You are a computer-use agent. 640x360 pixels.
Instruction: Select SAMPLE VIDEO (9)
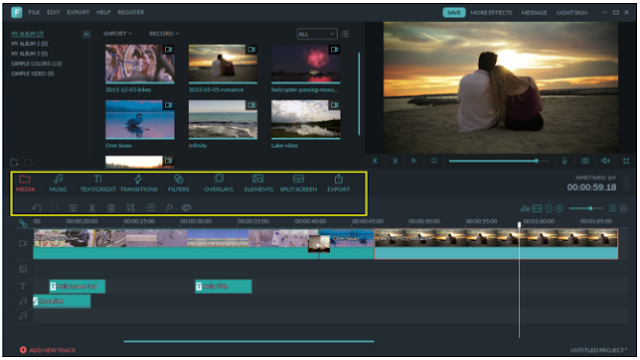click(x=32, y=73)
